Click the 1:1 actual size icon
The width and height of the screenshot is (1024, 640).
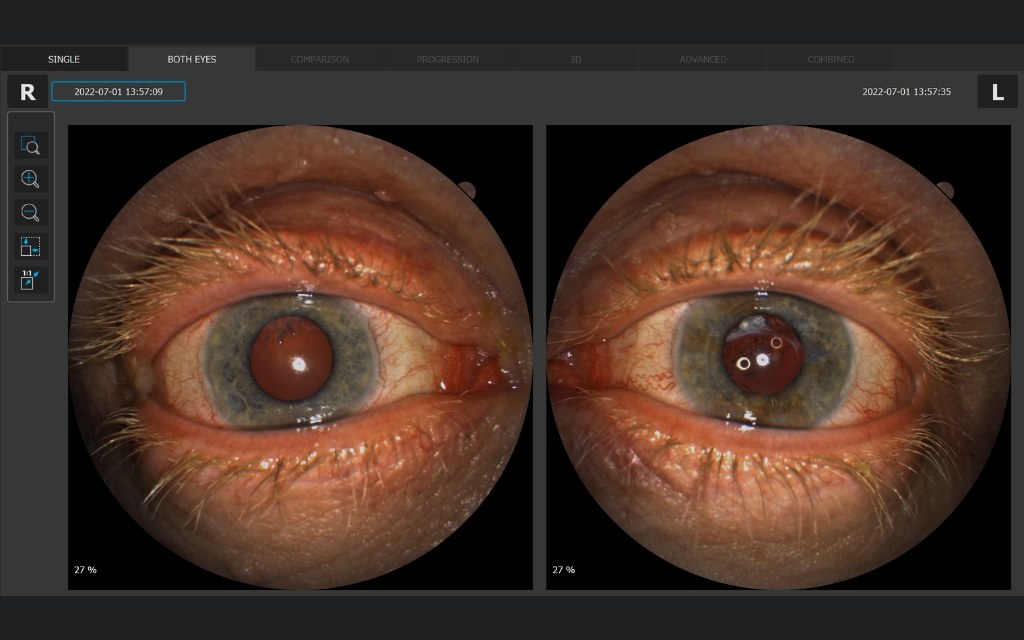point(30,280)
